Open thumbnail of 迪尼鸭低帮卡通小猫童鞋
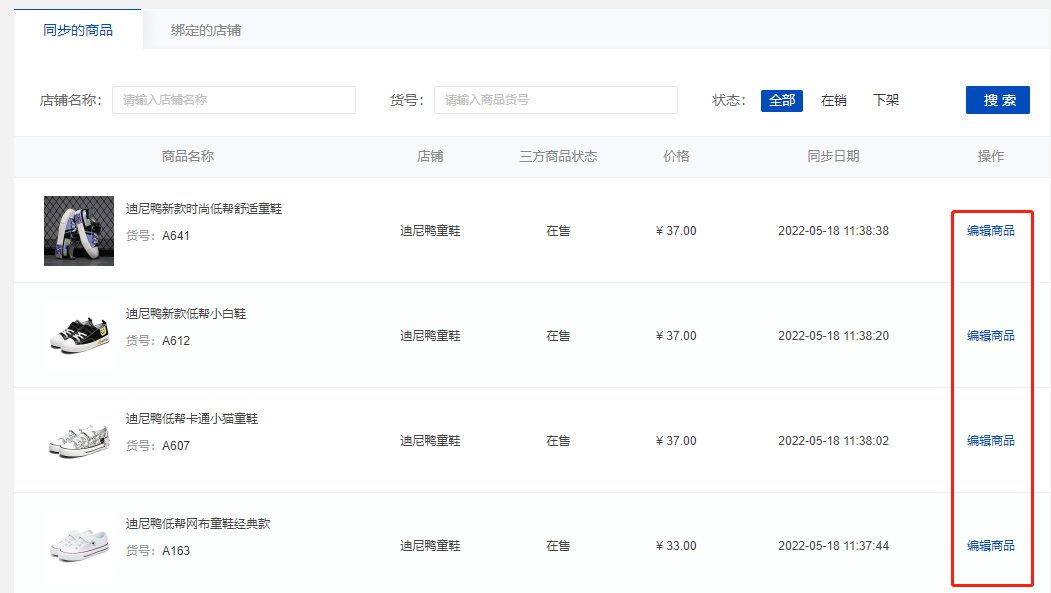The height and width of the screenshot is (593, 1051). coord(79,441)
